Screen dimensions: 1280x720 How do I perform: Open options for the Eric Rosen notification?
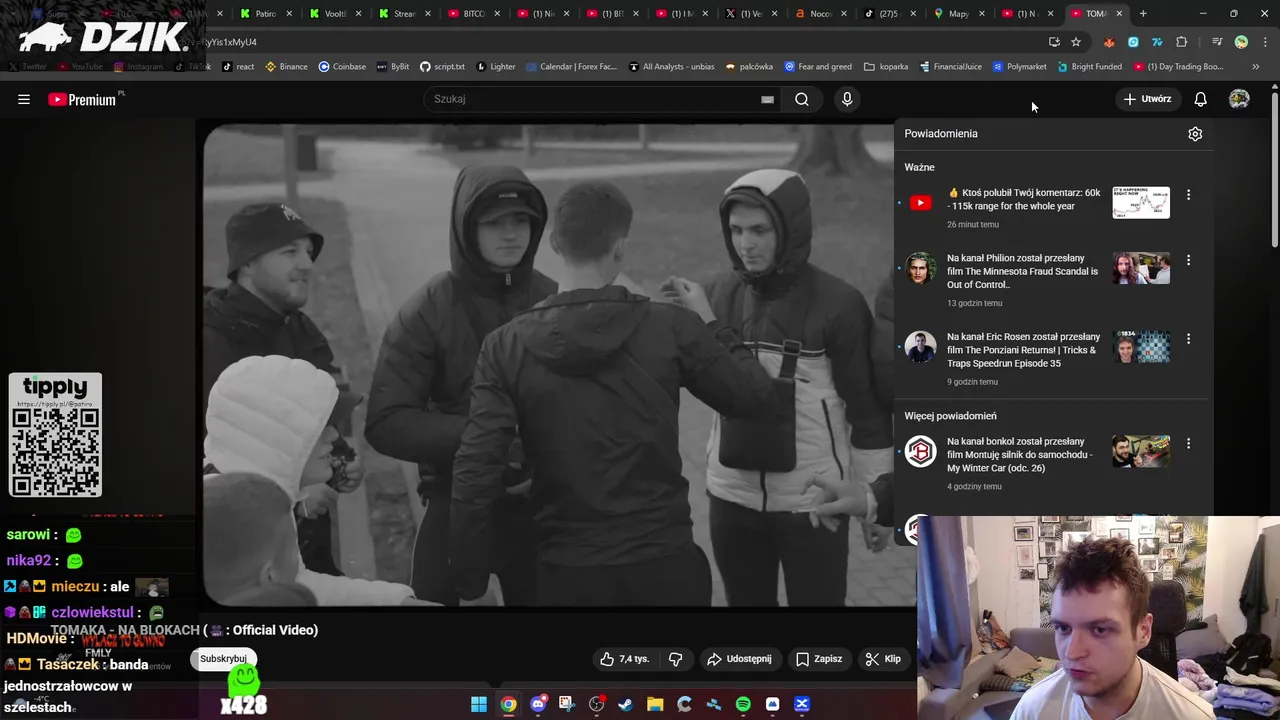1188,339
